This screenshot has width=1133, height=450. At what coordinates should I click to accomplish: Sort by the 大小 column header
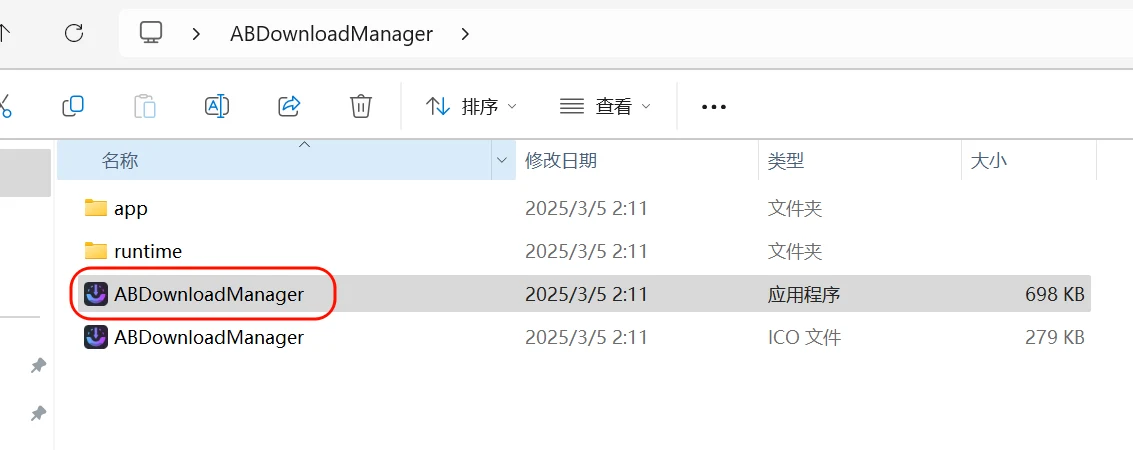click(989, 160)
